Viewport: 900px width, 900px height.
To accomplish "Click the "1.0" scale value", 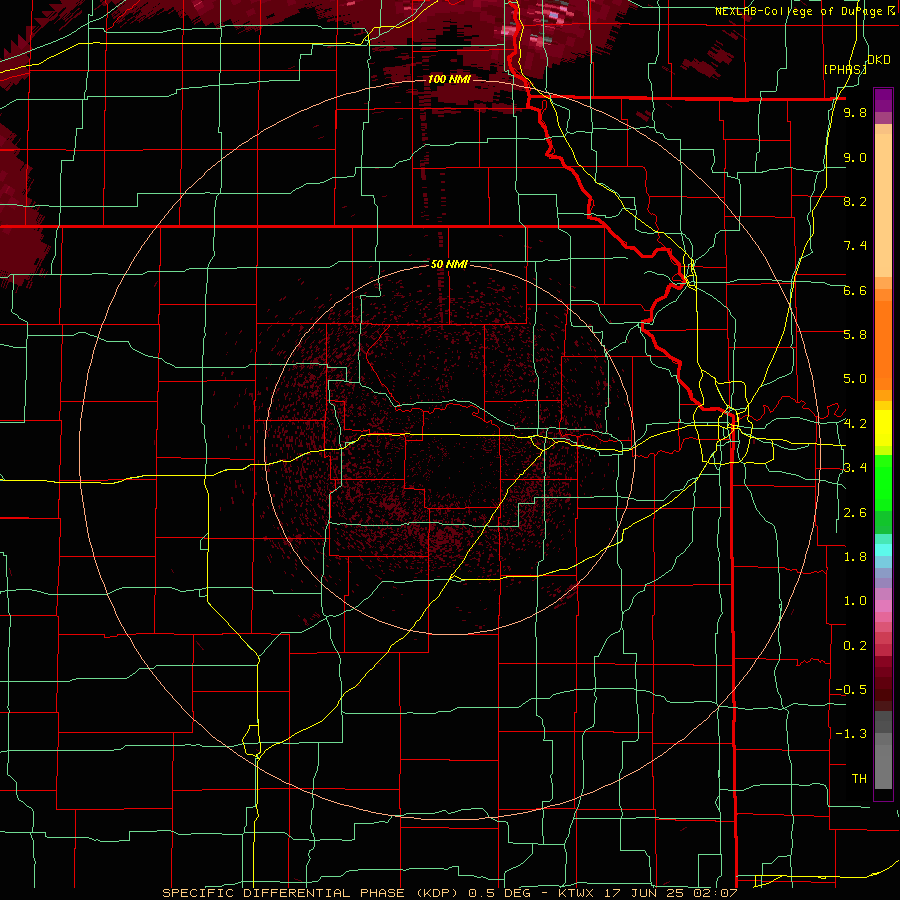I will click(x=855, y=601).
